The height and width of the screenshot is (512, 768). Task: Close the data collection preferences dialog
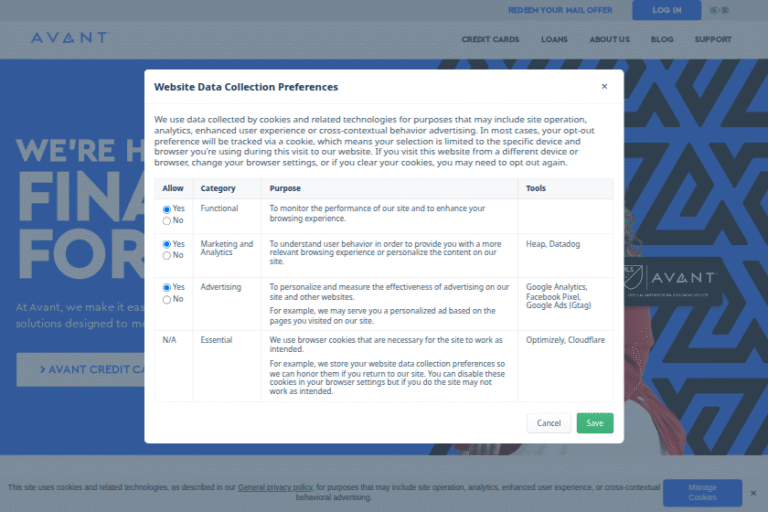click(604, 87)
